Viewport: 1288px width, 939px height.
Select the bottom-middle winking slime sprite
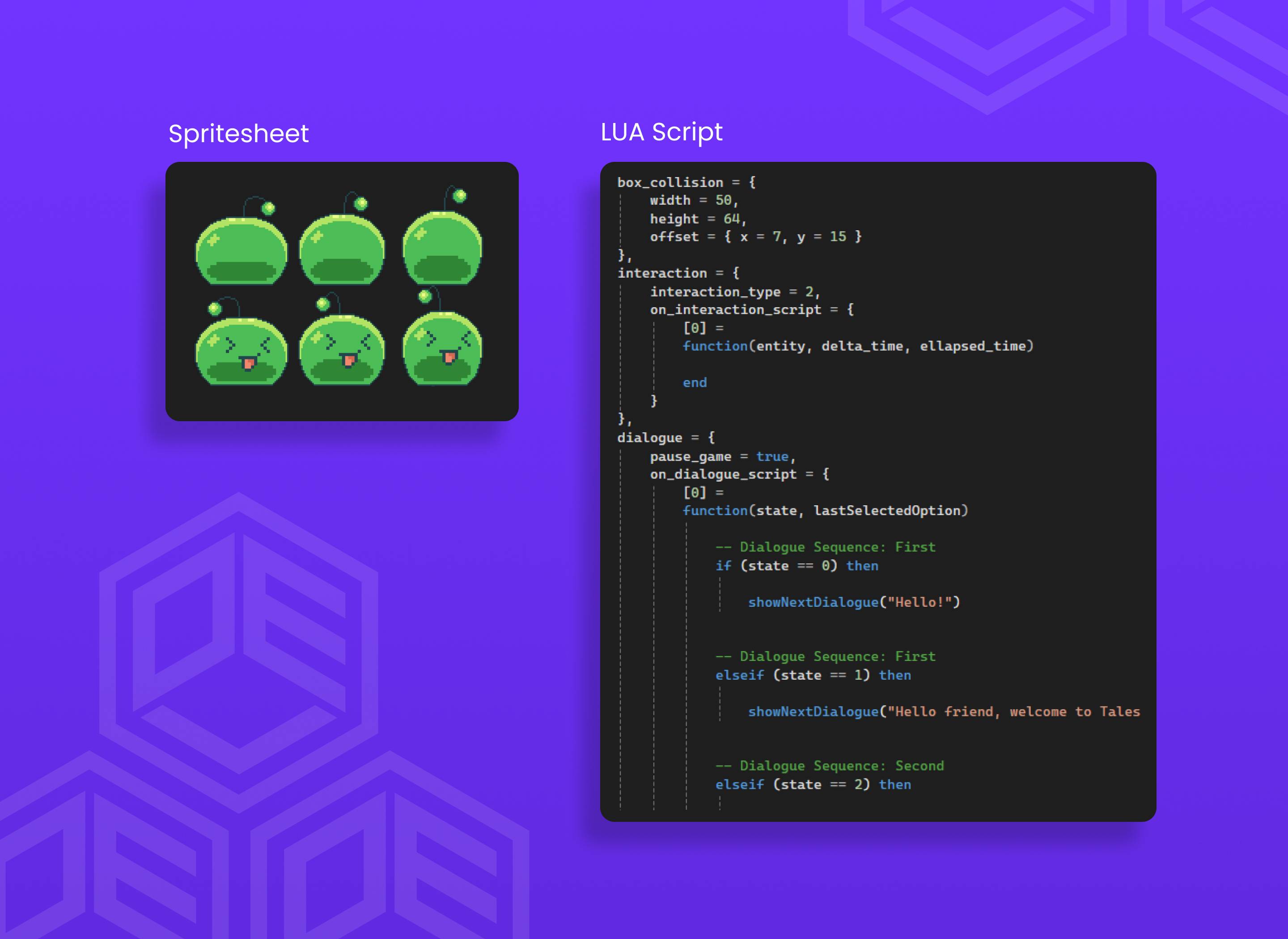pyautogui.click(x=342, y=339)
